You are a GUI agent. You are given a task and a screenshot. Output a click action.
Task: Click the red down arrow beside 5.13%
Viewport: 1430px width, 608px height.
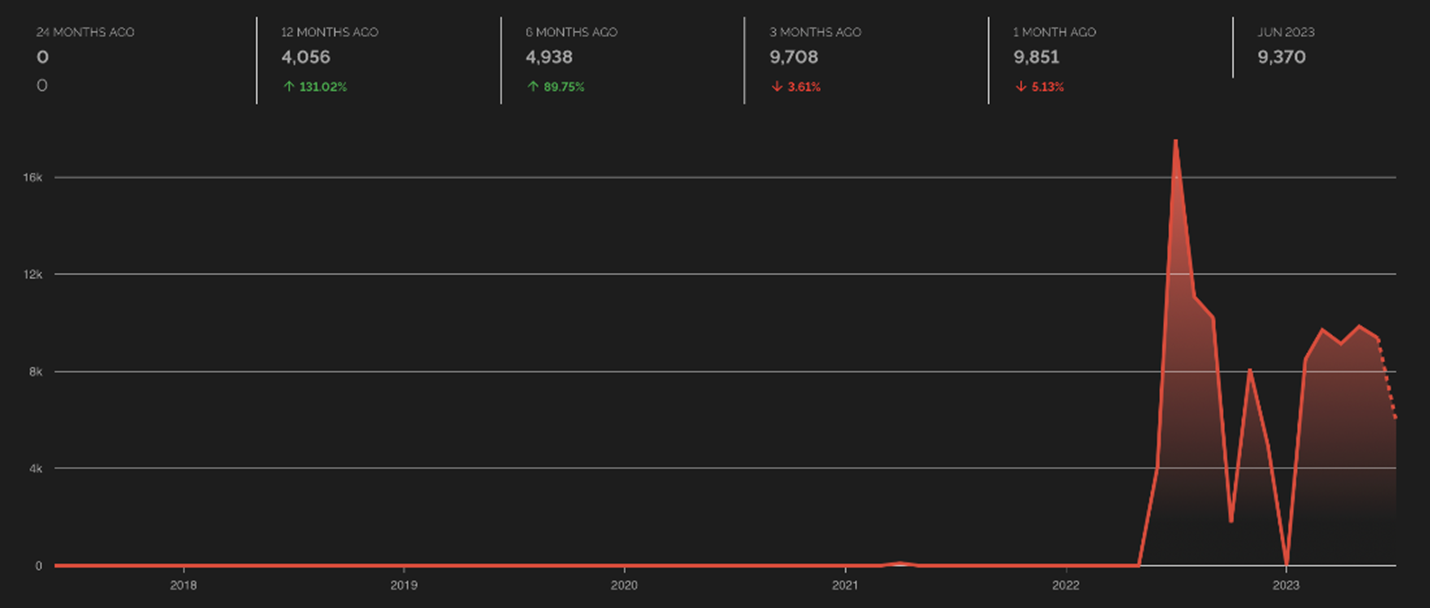click(x=1020, y=87)
